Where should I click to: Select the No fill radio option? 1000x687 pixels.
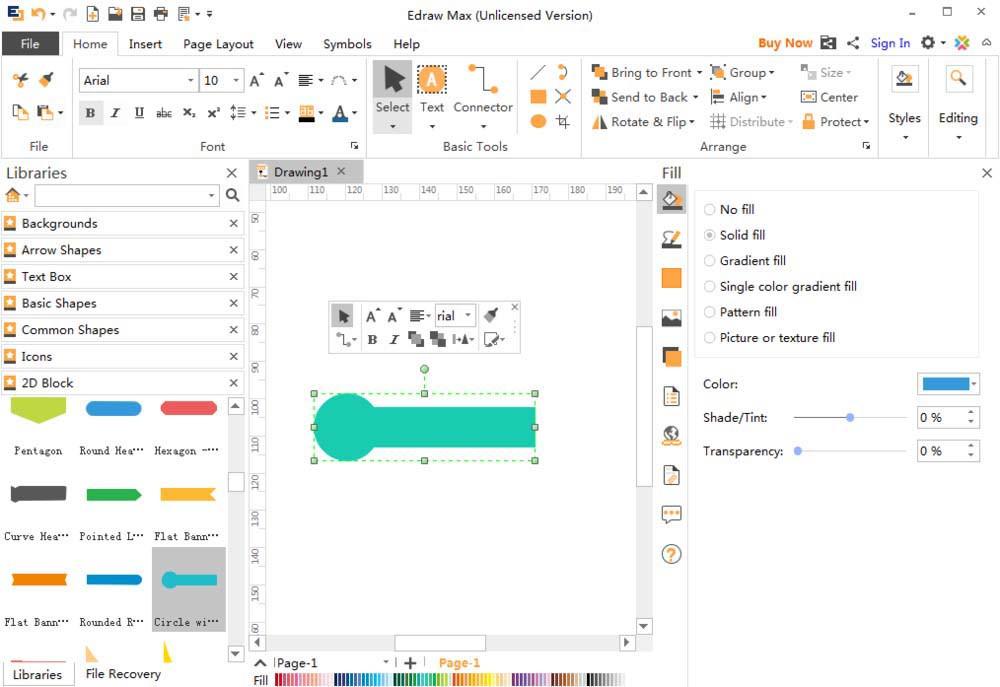(x=710, y=210)
